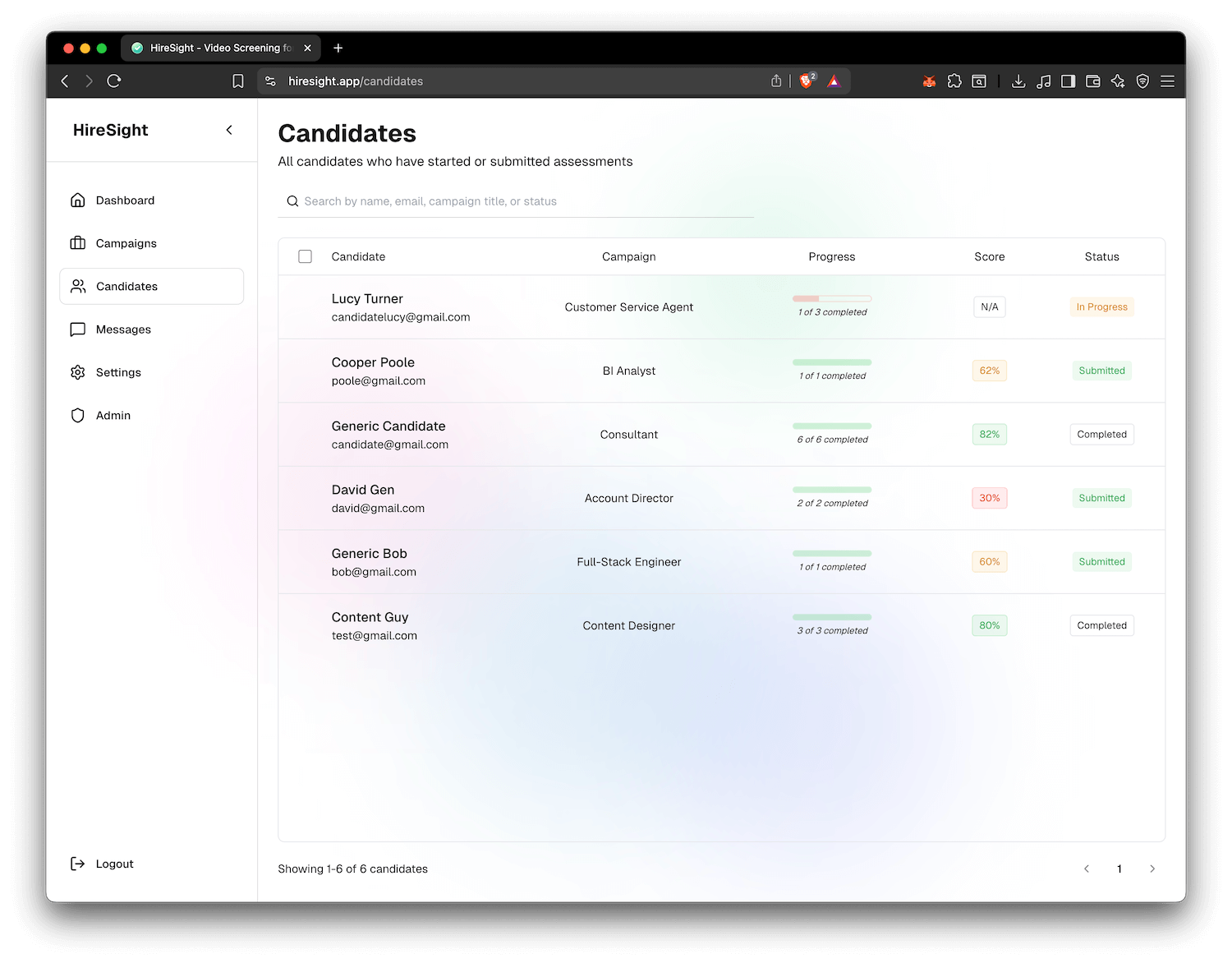This screenshot has height=963, width=1232.
Task: Click the Campaigns briefcase icon
Action: coord(78,243)
